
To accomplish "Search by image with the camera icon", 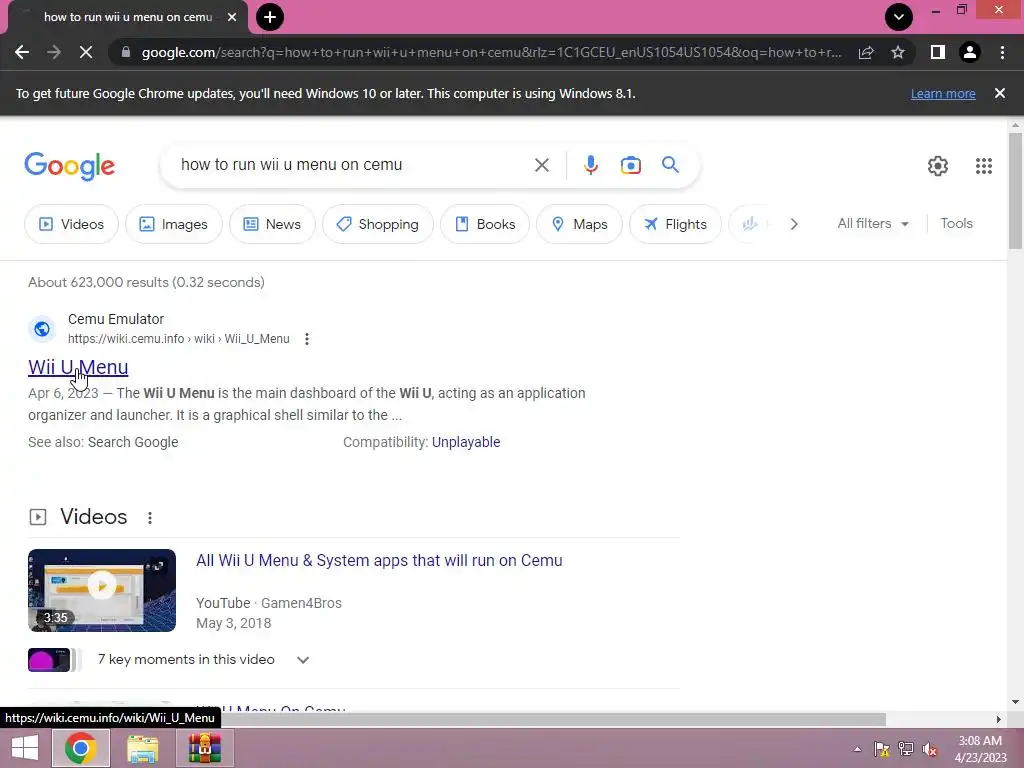I will [630, 165].
